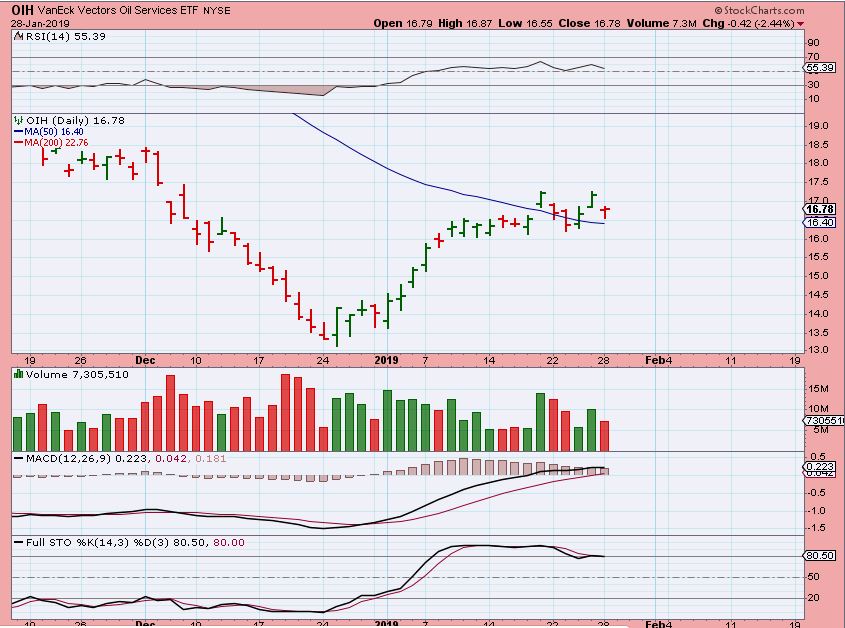Click the MA(50) 16.40 legend text
The image size is (845, 628).
[x=54, y=132]
